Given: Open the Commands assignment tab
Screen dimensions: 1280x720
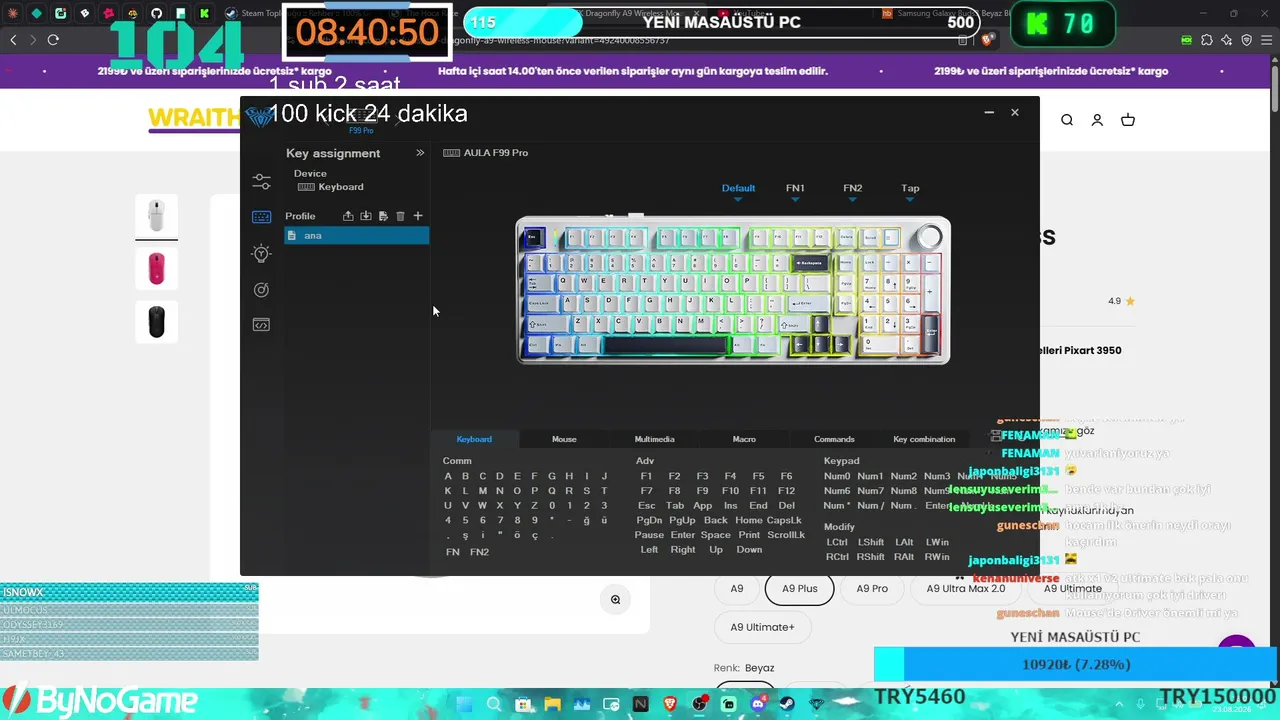Looking at the screenshot, I should click(x=834, y=439).
